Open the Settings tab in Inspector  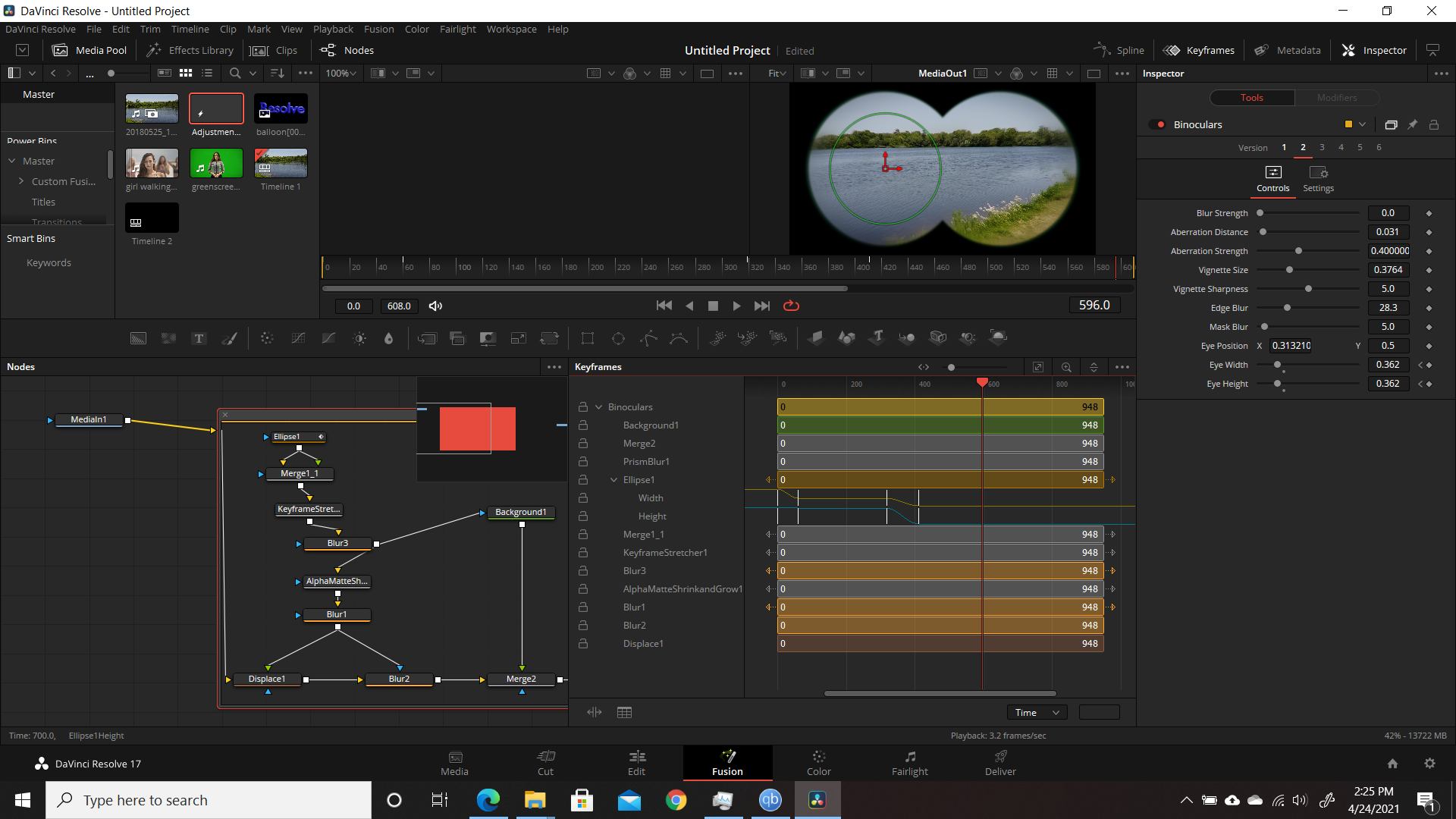1318,180
